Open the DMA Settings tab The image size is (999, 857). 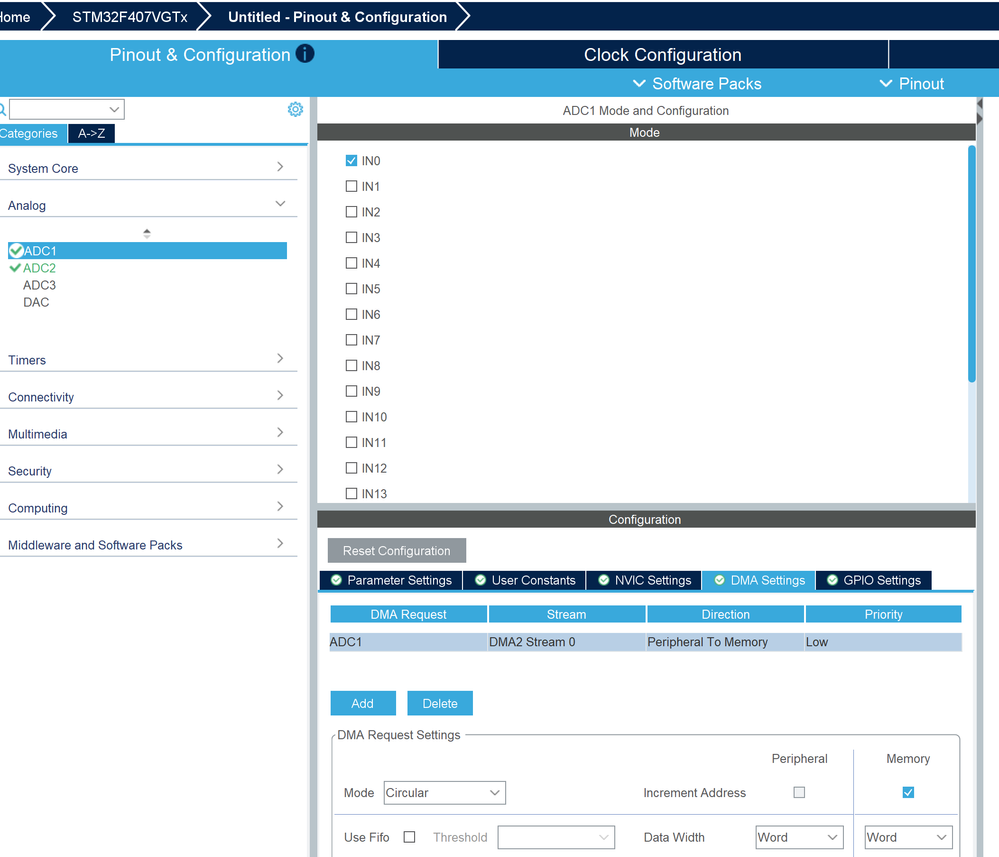point(759,580)
